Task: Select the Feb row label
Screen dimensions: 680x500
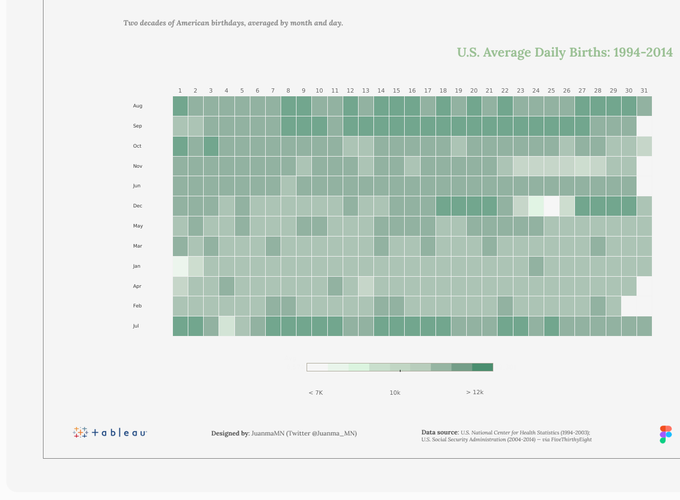Action: tap(138, 306)
